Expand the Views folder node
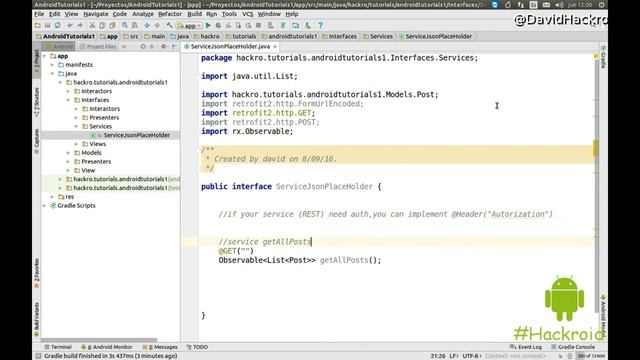Viewport: 640px width, 360px height. pos(76,144)
